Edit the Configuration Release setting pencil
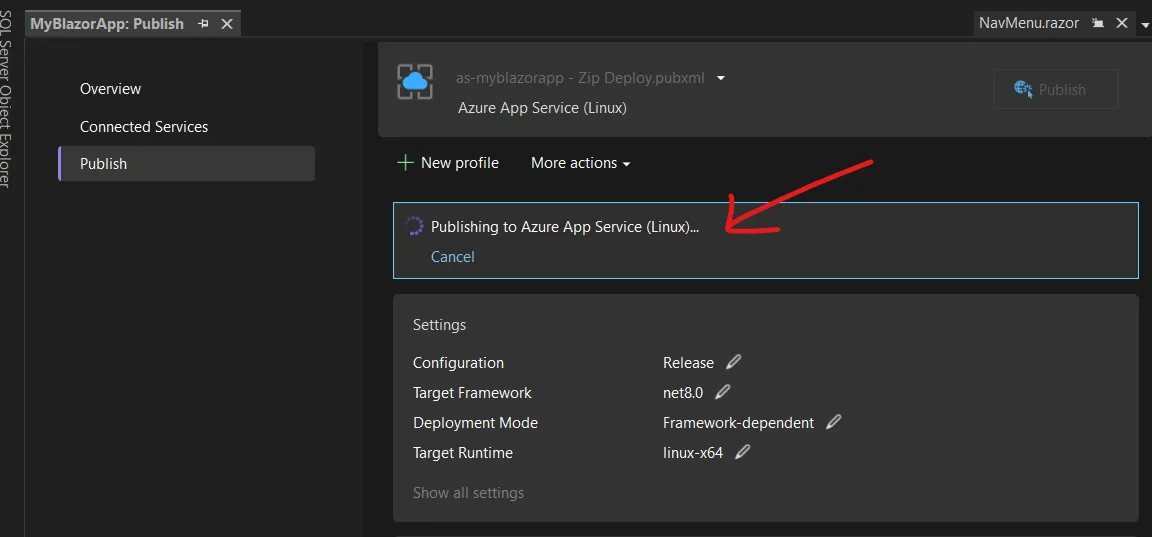 733,362
